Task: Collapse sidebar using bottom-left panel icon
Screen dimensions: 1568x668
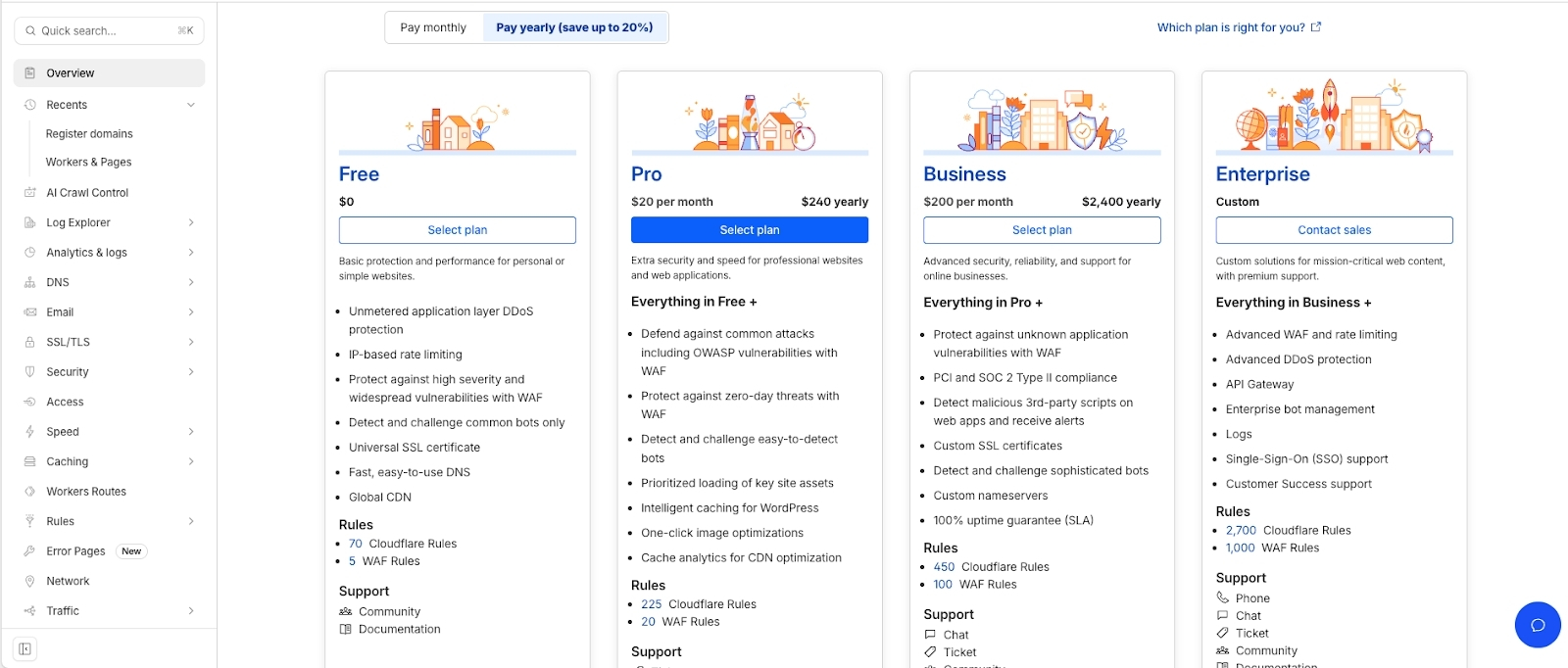Action: point(25,648)
